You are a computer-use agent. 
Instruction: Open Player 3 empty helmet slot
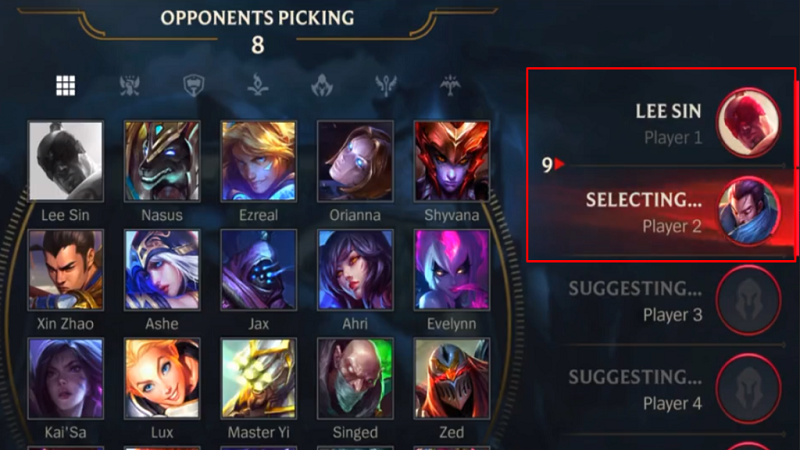point(748,300)
